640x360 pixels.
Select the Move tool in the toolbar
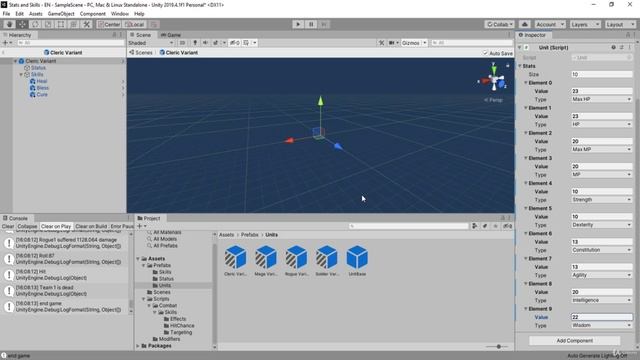(x=22, y=24)
